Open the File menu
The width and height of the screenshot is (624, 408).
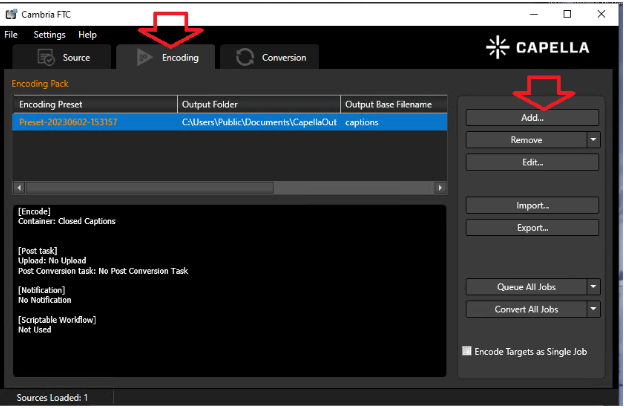(11, 35)
